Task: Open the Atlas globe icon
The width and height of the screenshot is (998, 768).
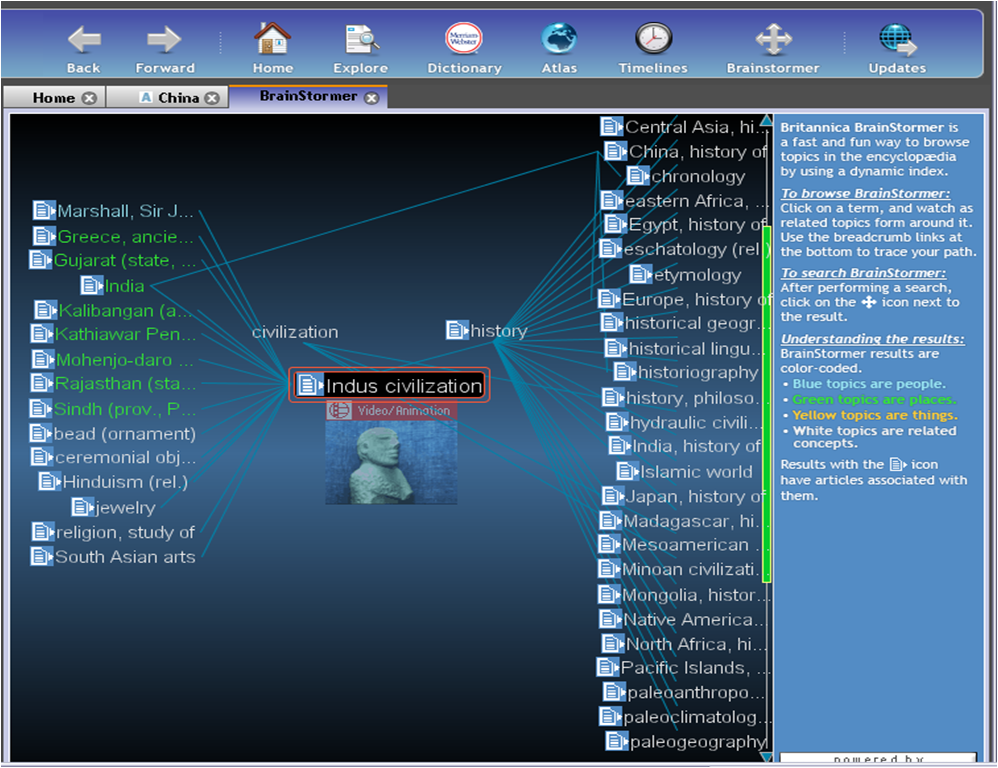Action: (x=559, y=40)
